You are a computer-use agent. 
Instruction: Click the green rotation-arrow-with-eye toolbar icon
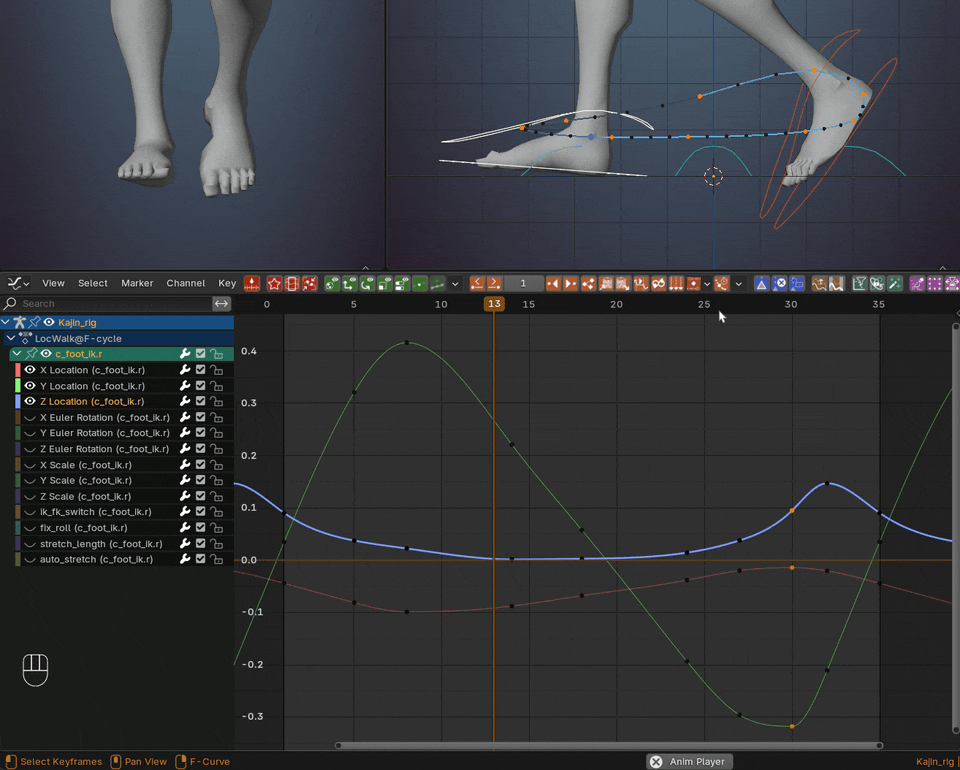click(367, 283)
